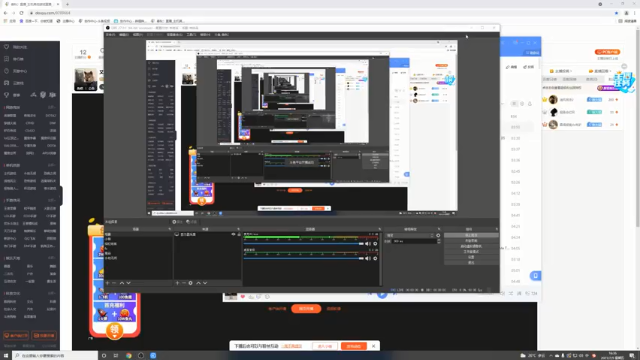
Task: Open a new Chrome tab
Action: pos(67,4)
